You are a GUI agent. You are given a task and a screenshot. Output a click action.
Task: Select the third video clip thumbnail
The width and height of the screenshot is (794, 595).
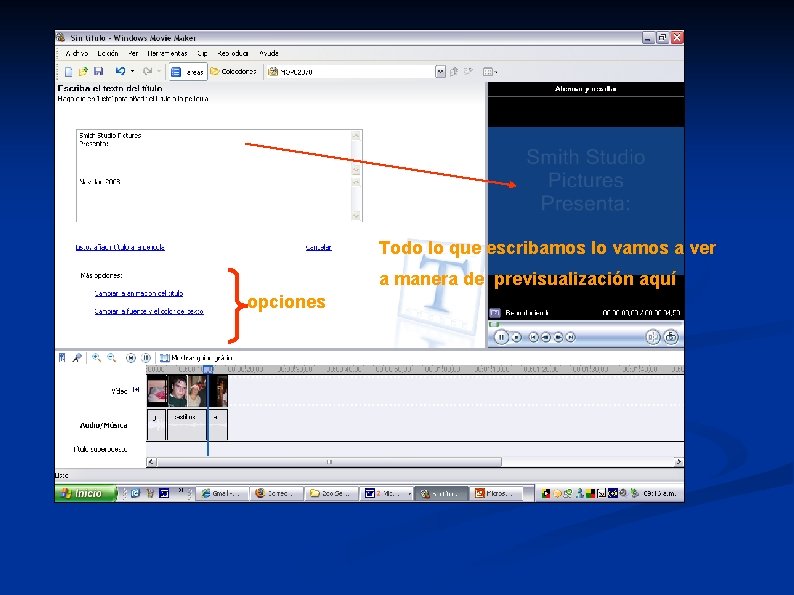(197, 390)
